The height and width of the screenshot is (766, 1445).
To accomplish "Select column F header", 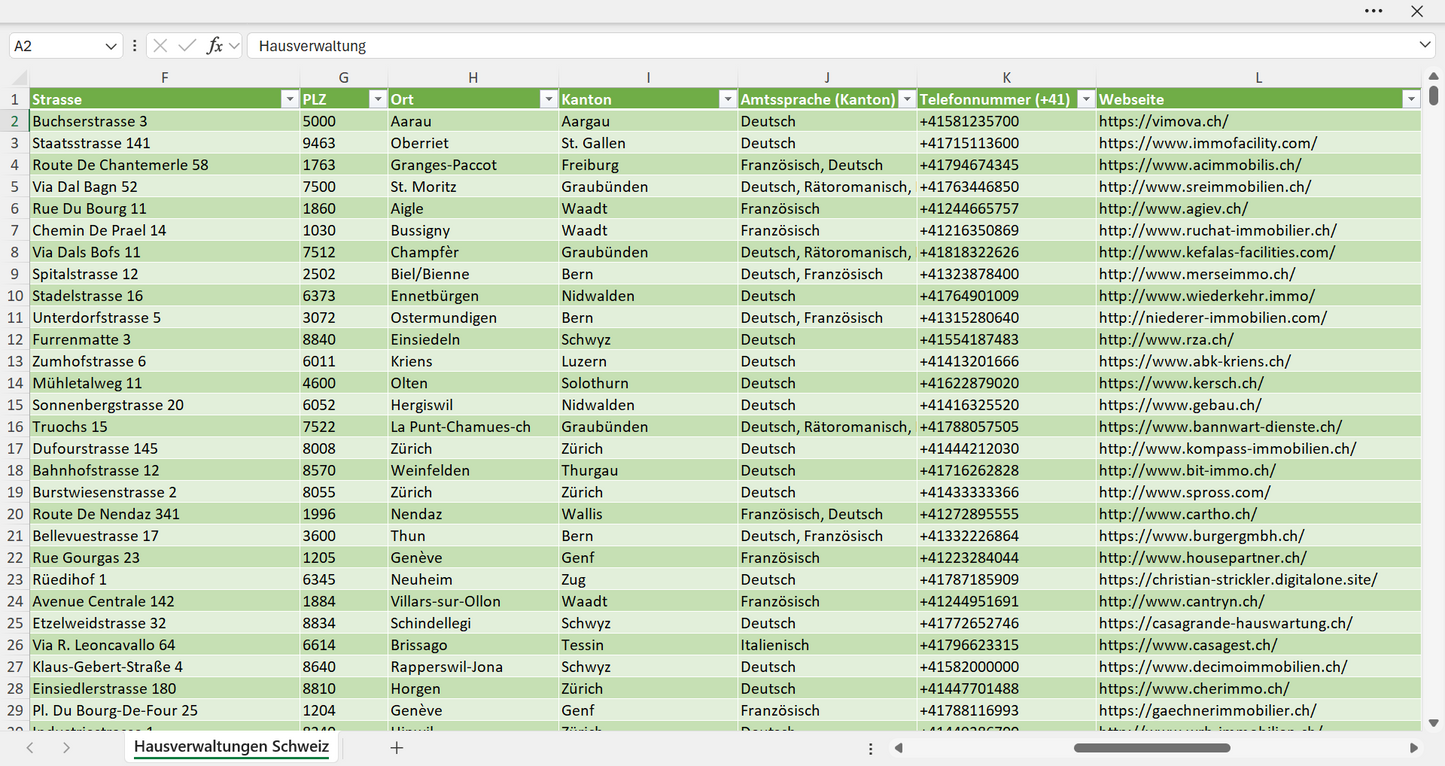I will (164, 78).
